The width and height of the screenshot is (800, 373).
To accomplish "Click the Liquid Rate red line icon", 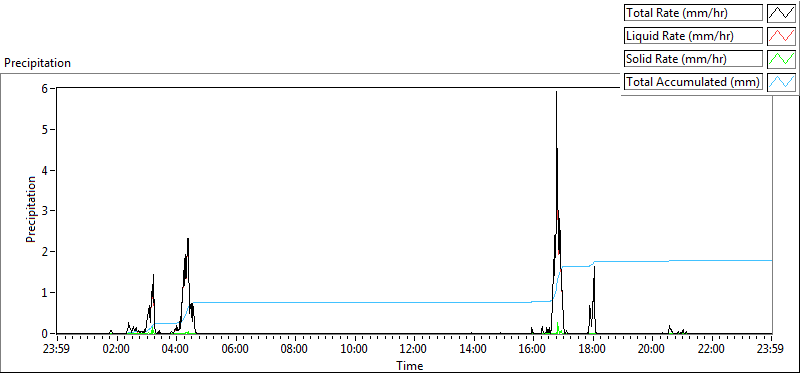I will [781, 36].
